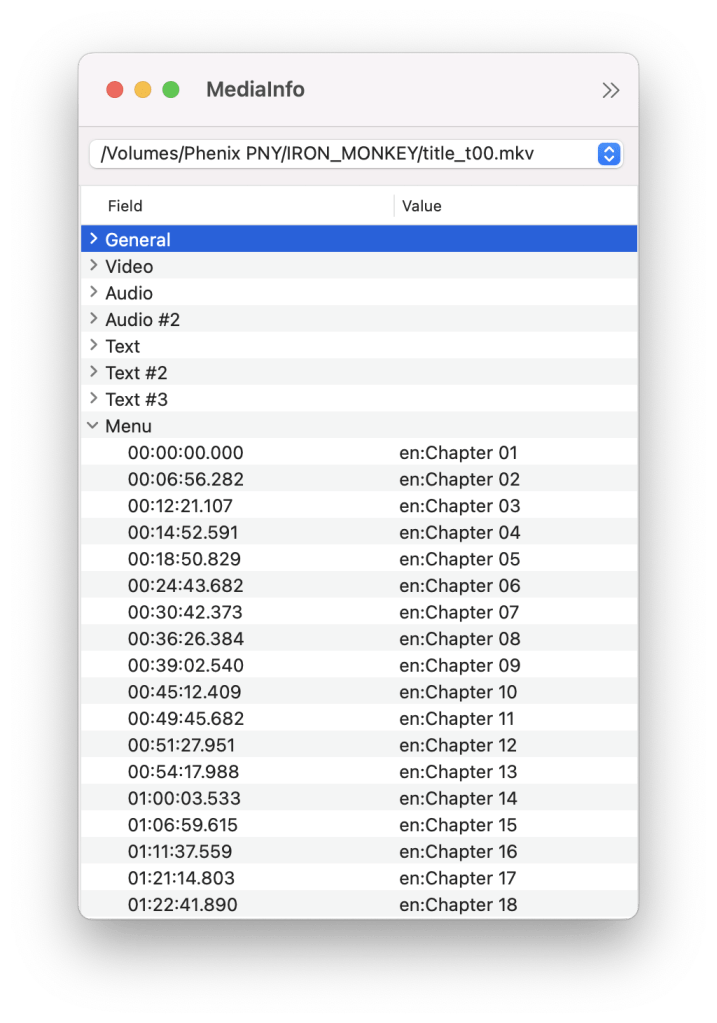Expand the Text #2 section
The width and height of the screenshot is (717, 1023).
[93, 372]
